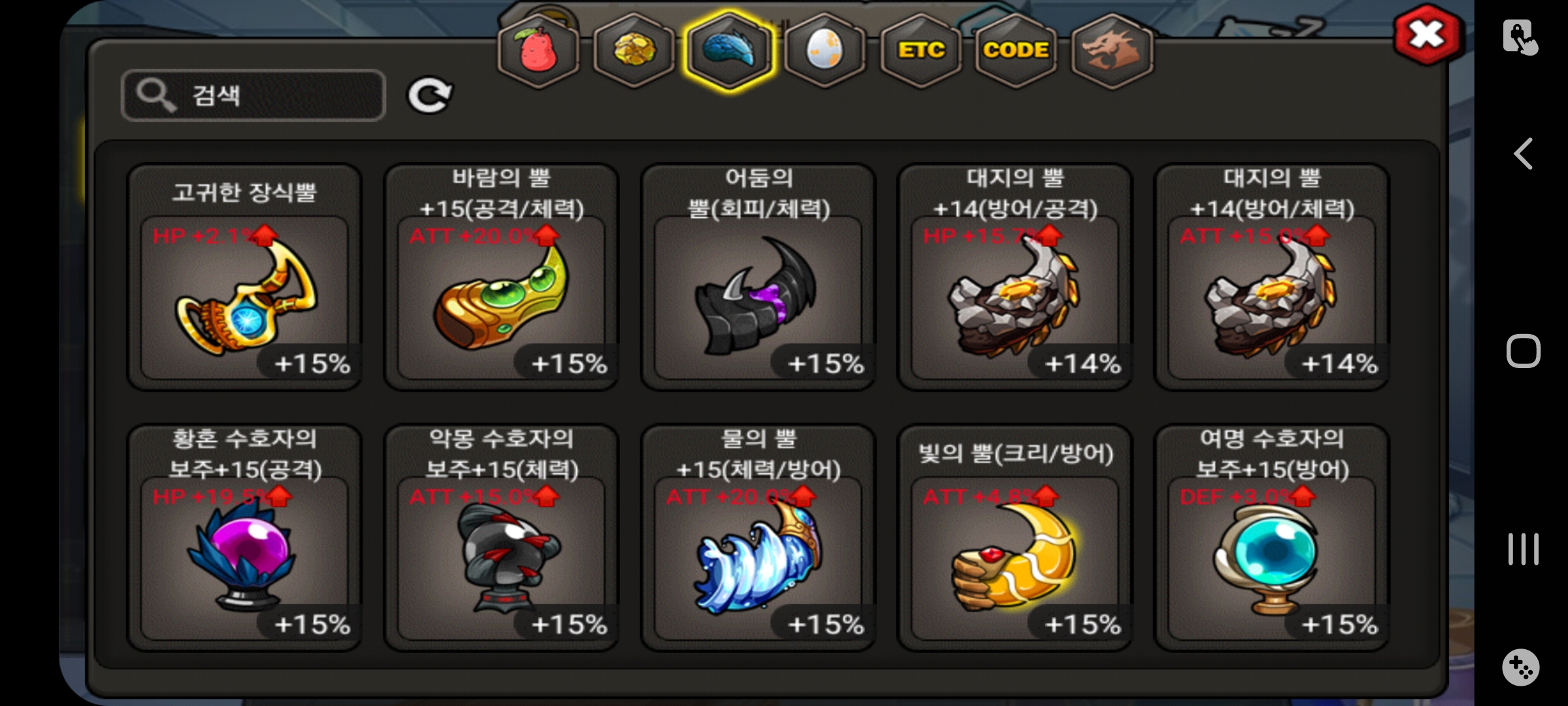Image resolution: width=1568 pixels, height=706 pixels.
Task: Select 황혼 수호자의 보주 purple orb
Action: [244, 537]
